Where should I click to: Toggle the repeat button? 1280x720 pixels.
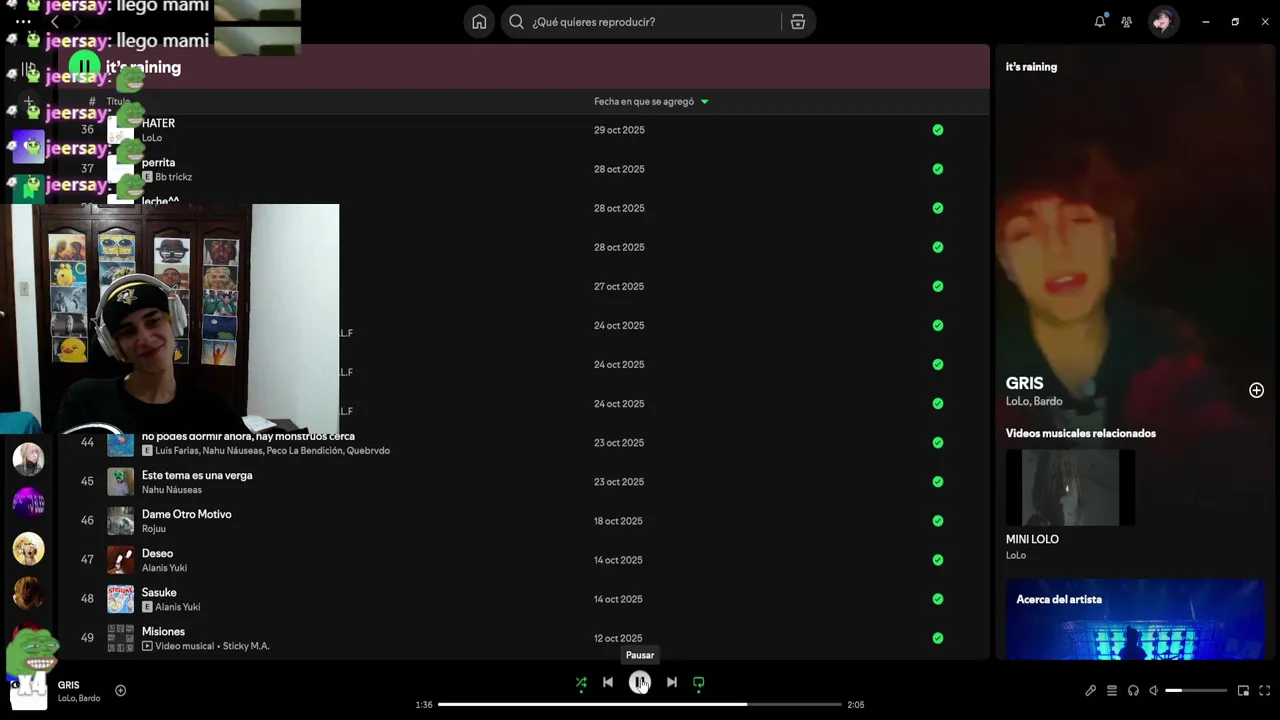point(699,683)
